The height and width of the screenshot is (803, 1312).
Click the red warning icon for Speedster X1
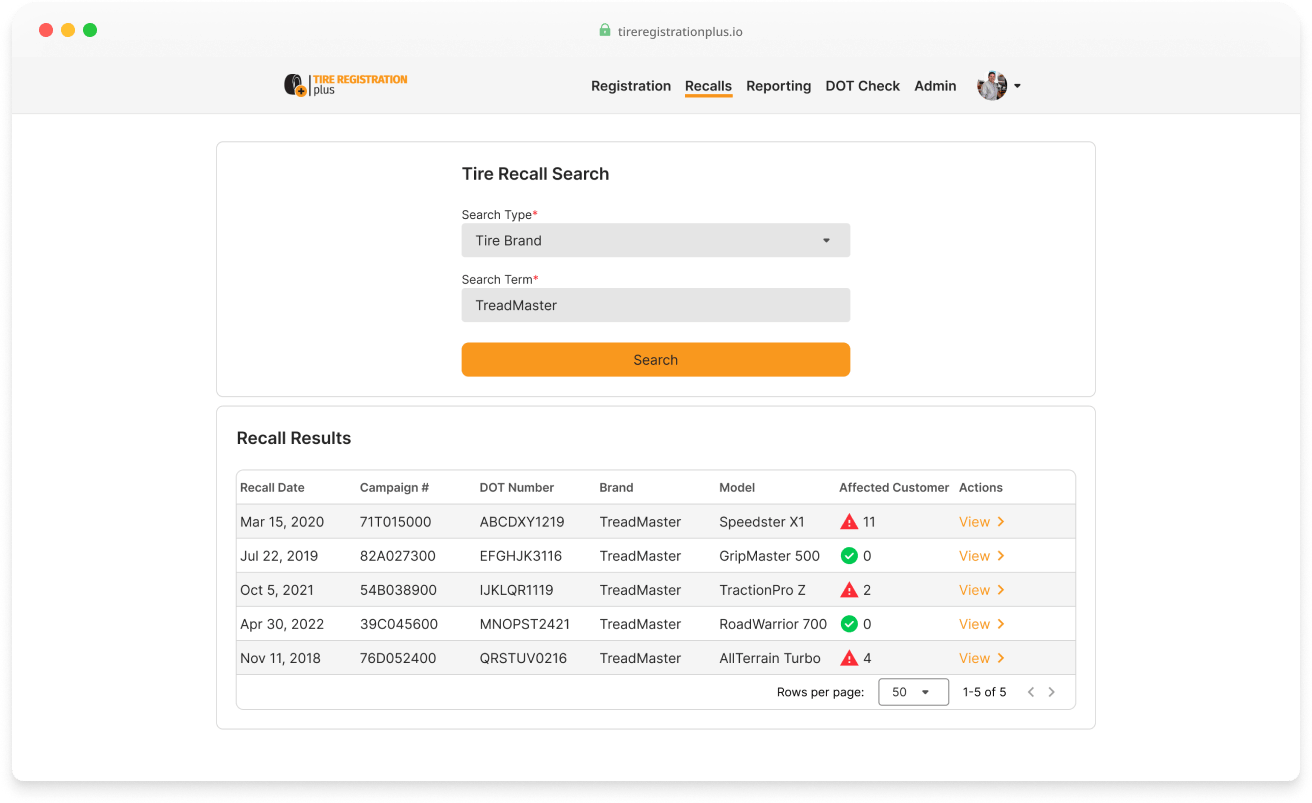click(849, 522)
